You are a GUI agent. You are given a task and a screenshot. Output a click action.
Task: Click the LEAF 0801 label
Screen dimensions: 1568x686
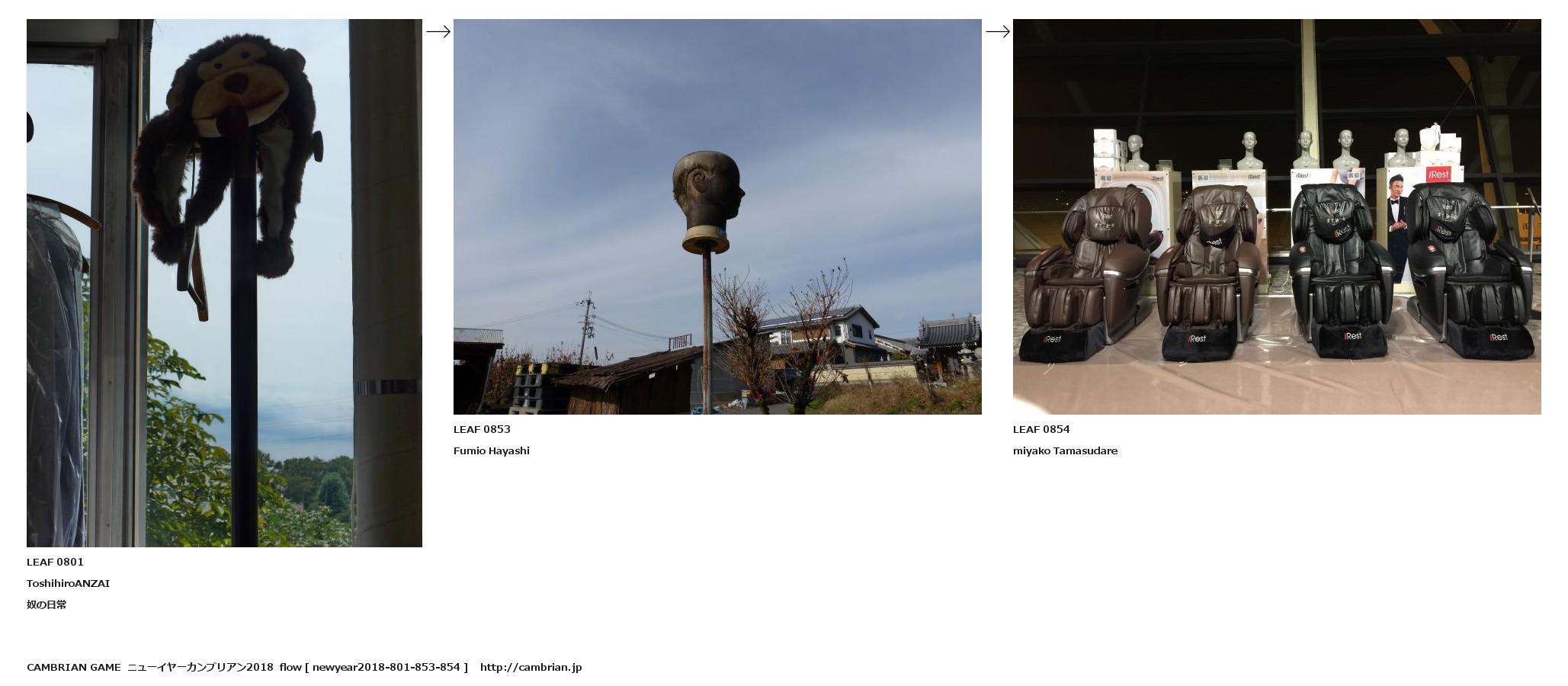pyautogui.click(x=55, y=562)
